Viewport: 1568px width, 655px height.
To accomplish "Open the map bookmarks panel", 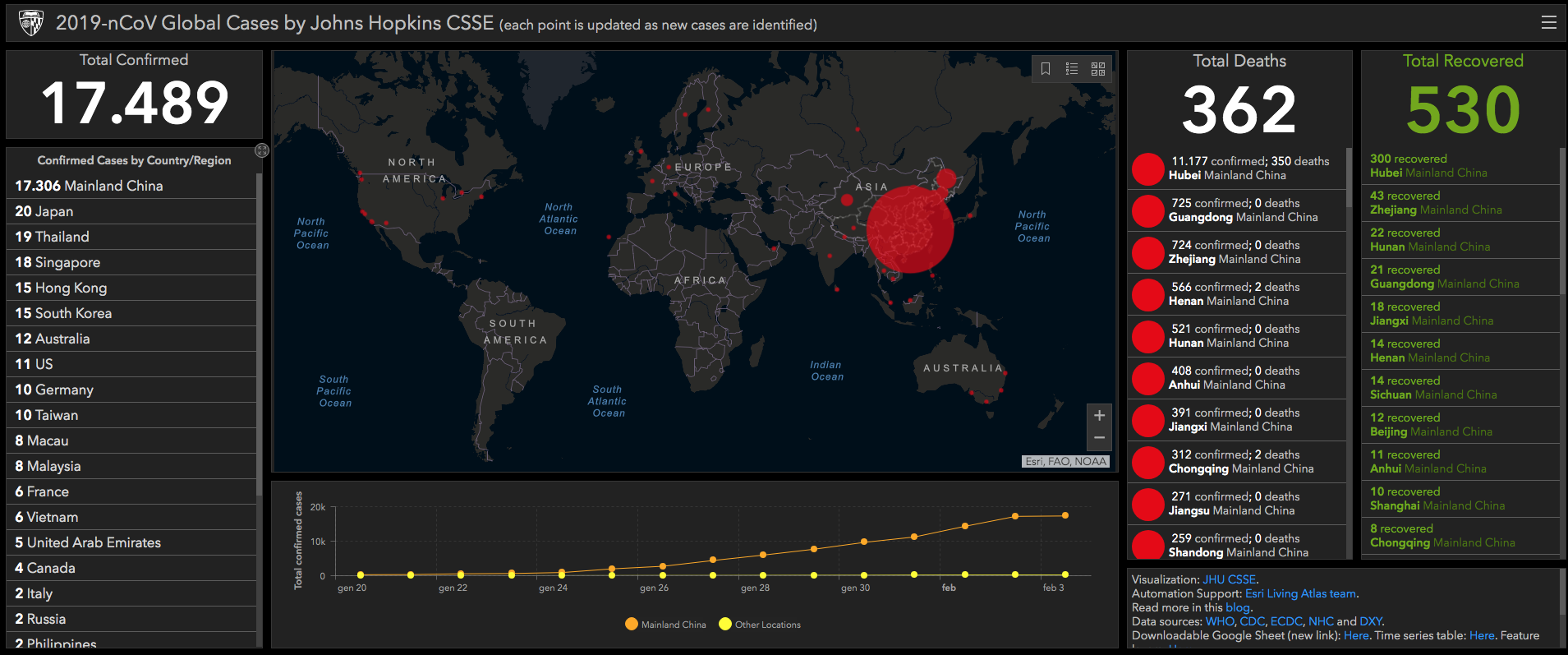I will pos(1046,69).
